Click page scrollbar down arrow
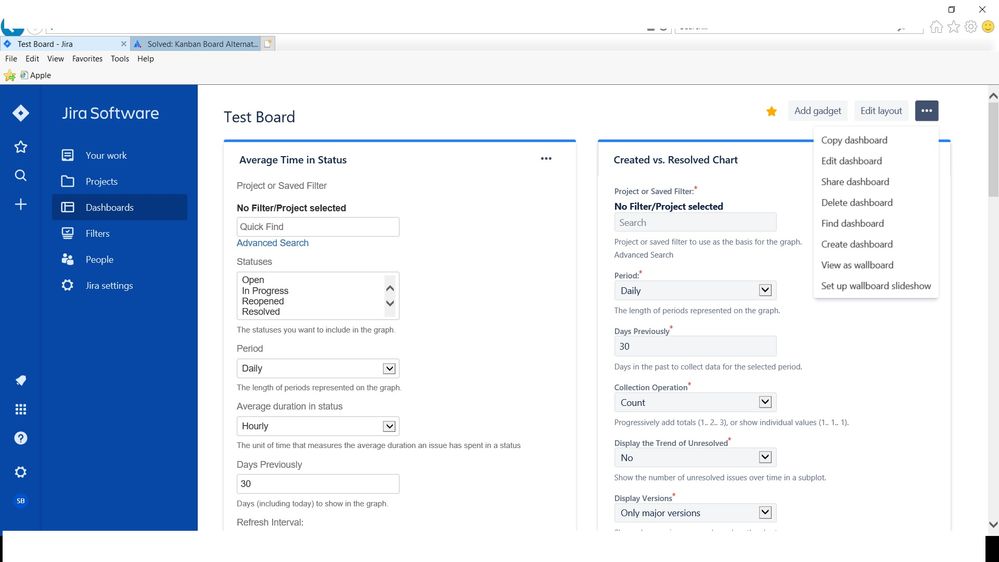Screen dimensions: 999x562 coord(993,524)
